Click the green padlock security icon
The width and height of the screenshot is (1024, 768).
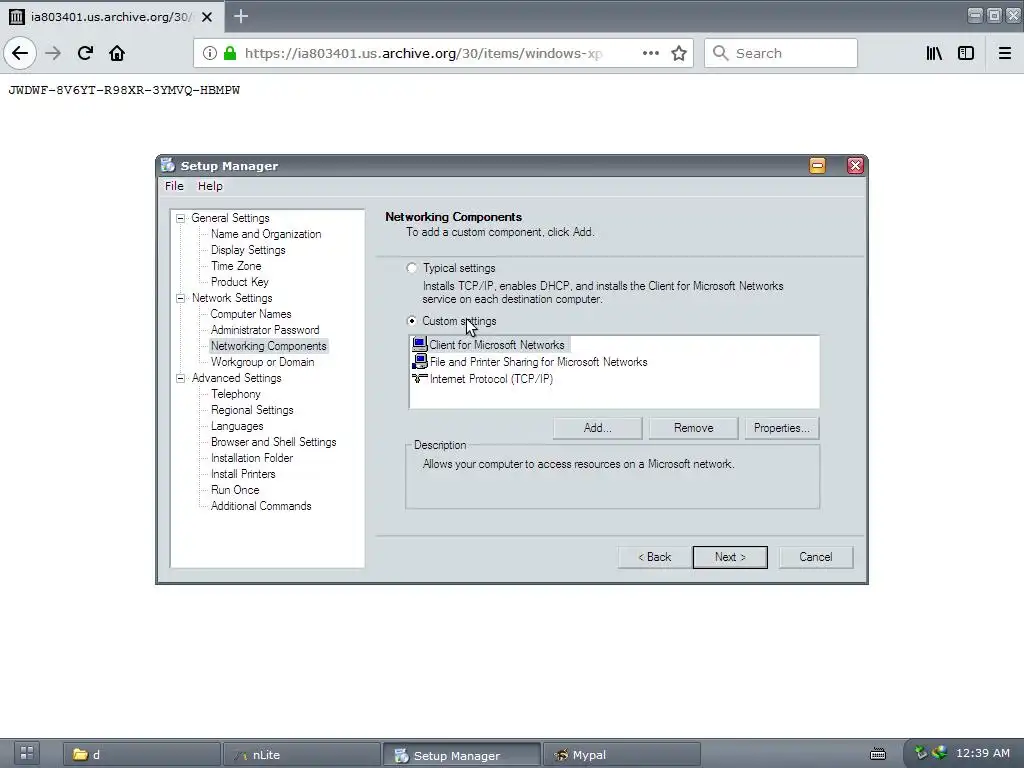tap(230, 53)
